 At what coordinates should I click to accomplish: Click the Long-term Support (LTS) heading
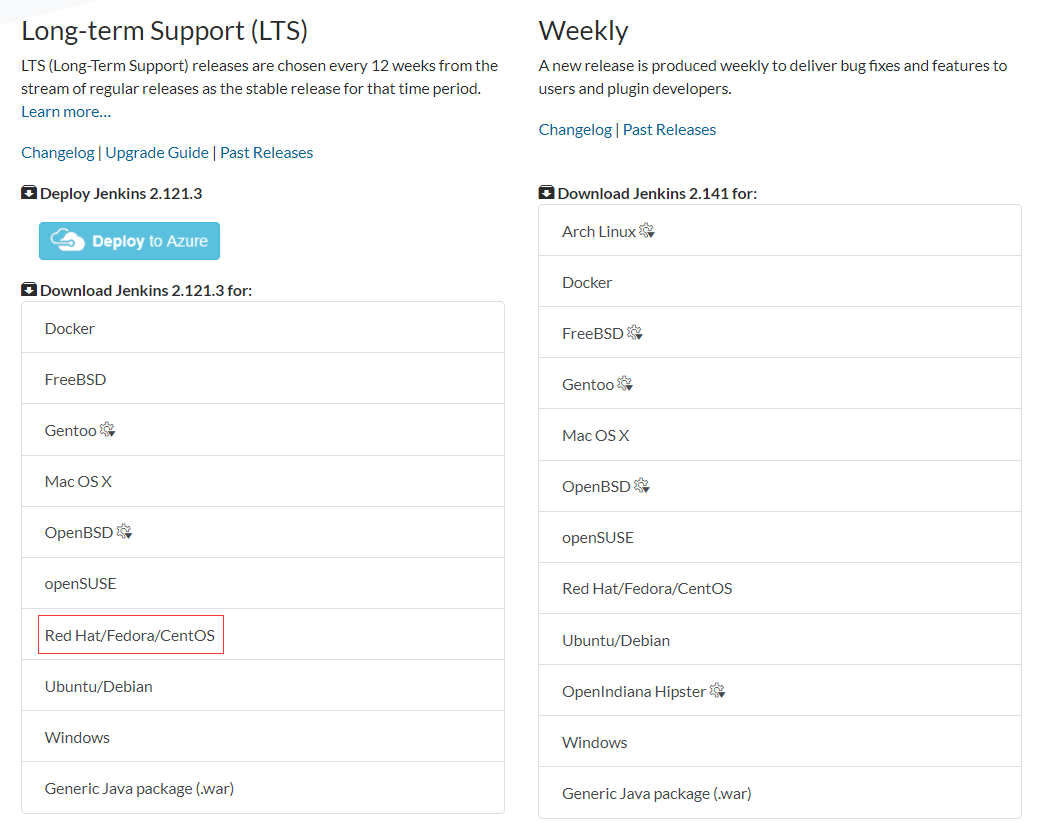coord(165,31)
